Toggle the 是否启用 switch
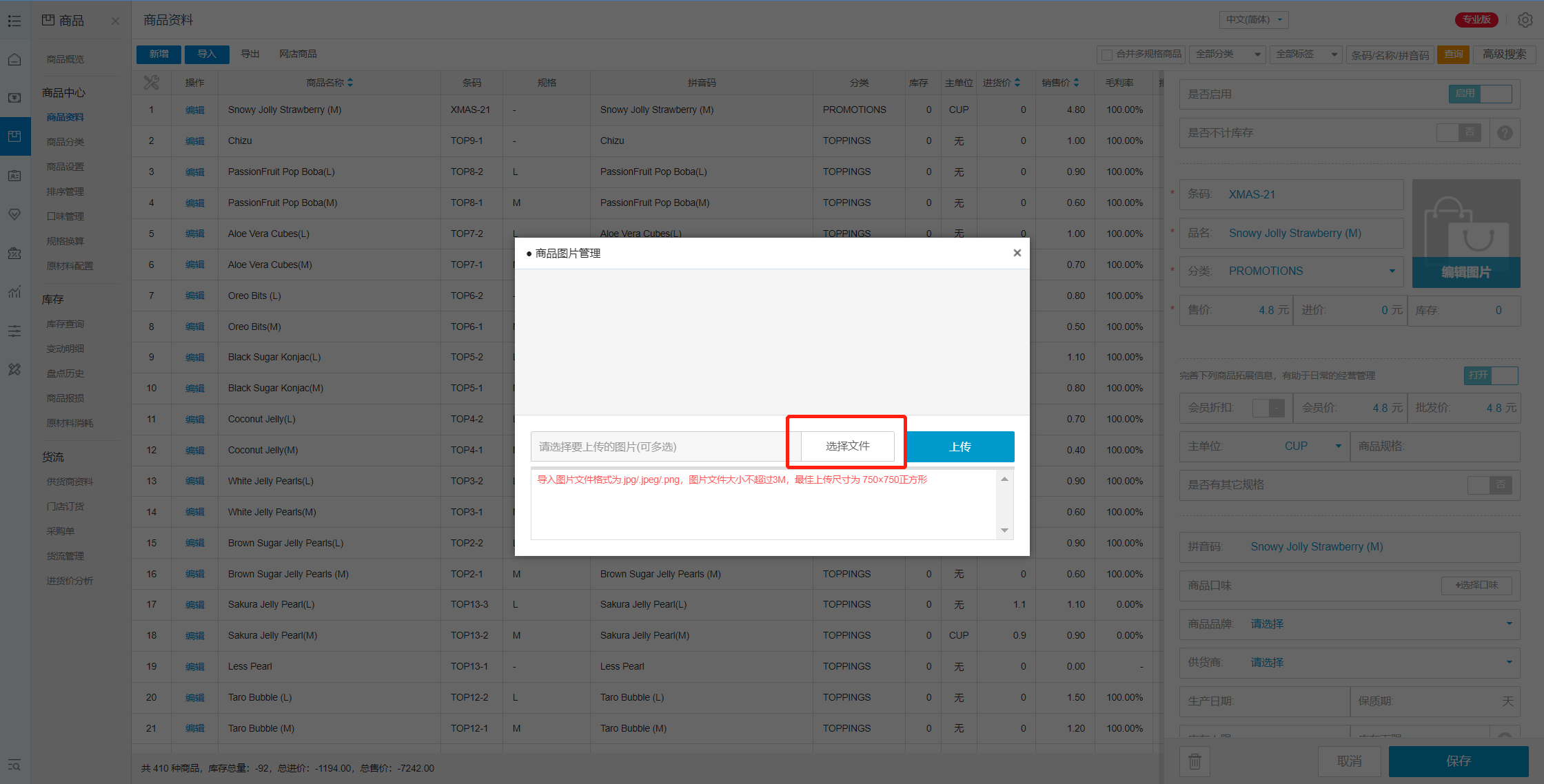This screenshot has height=784, width=1544. click(1480, 94)
